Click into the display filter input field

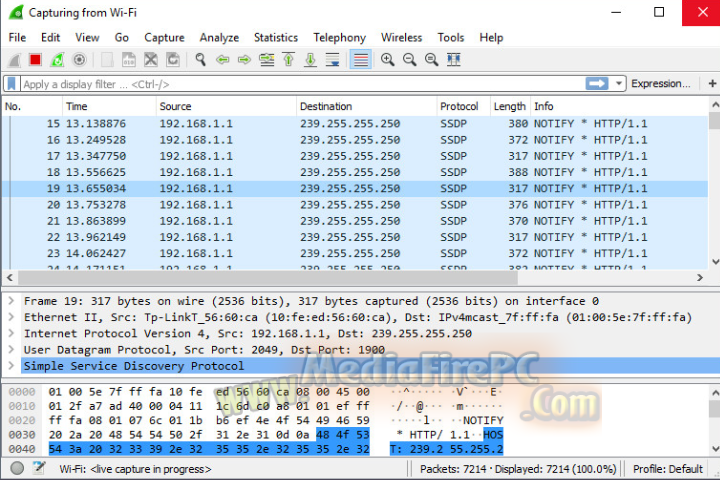click(303, 84)
